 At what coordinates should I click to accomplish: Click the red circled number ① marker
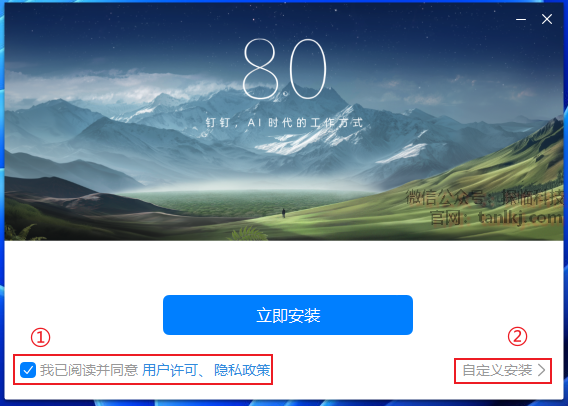click(x=40, y=338)
